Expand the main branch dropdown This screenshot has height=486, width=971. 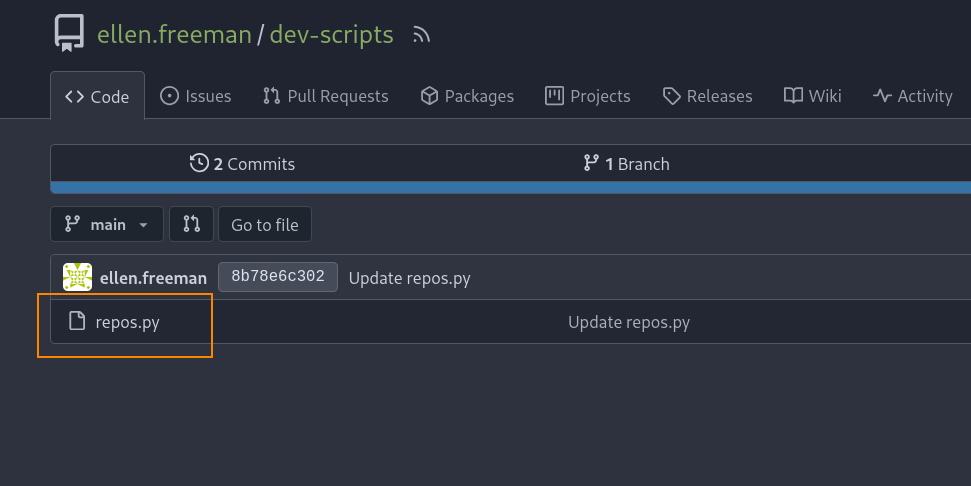point(107,225)
